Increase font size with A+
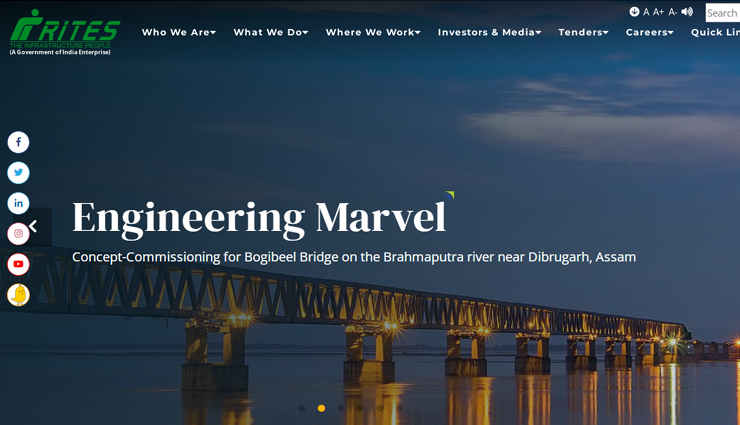Screen dimensions: 740x425 click(658, 12)
